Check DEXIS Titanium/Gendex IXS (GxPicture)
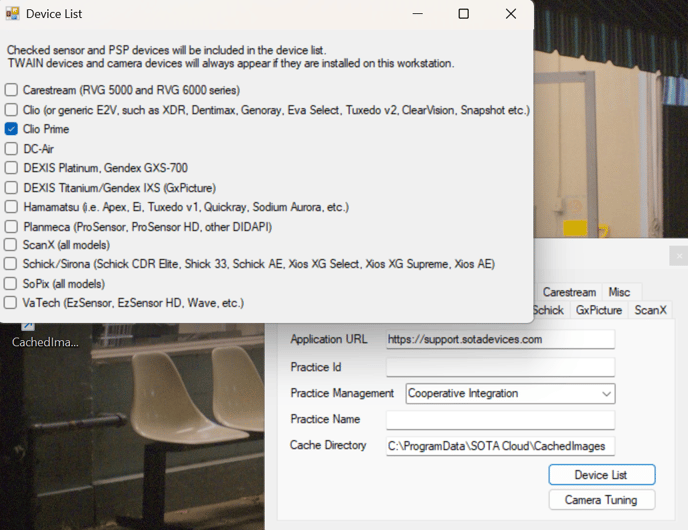The width and height of the screenshot is (688, 530). (x=11, y=188)
